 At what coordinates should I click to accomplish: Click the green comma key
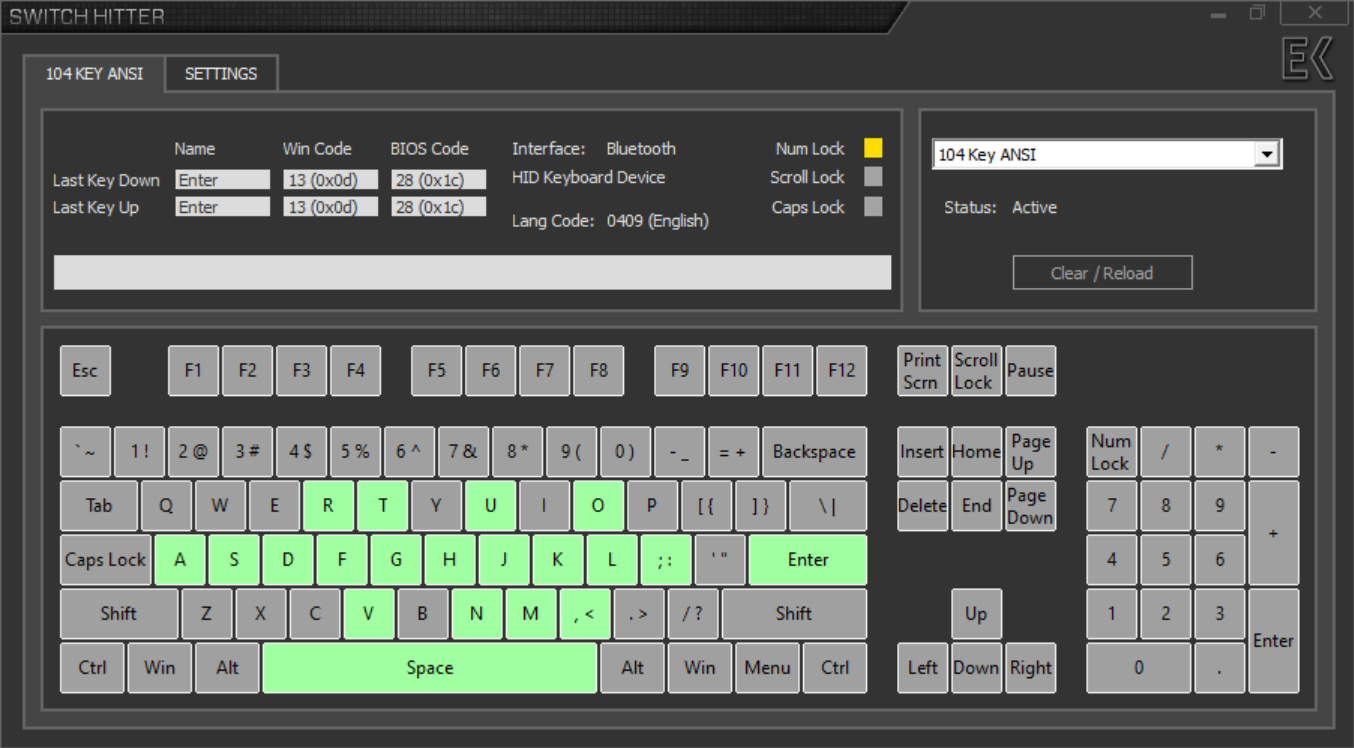585,614
